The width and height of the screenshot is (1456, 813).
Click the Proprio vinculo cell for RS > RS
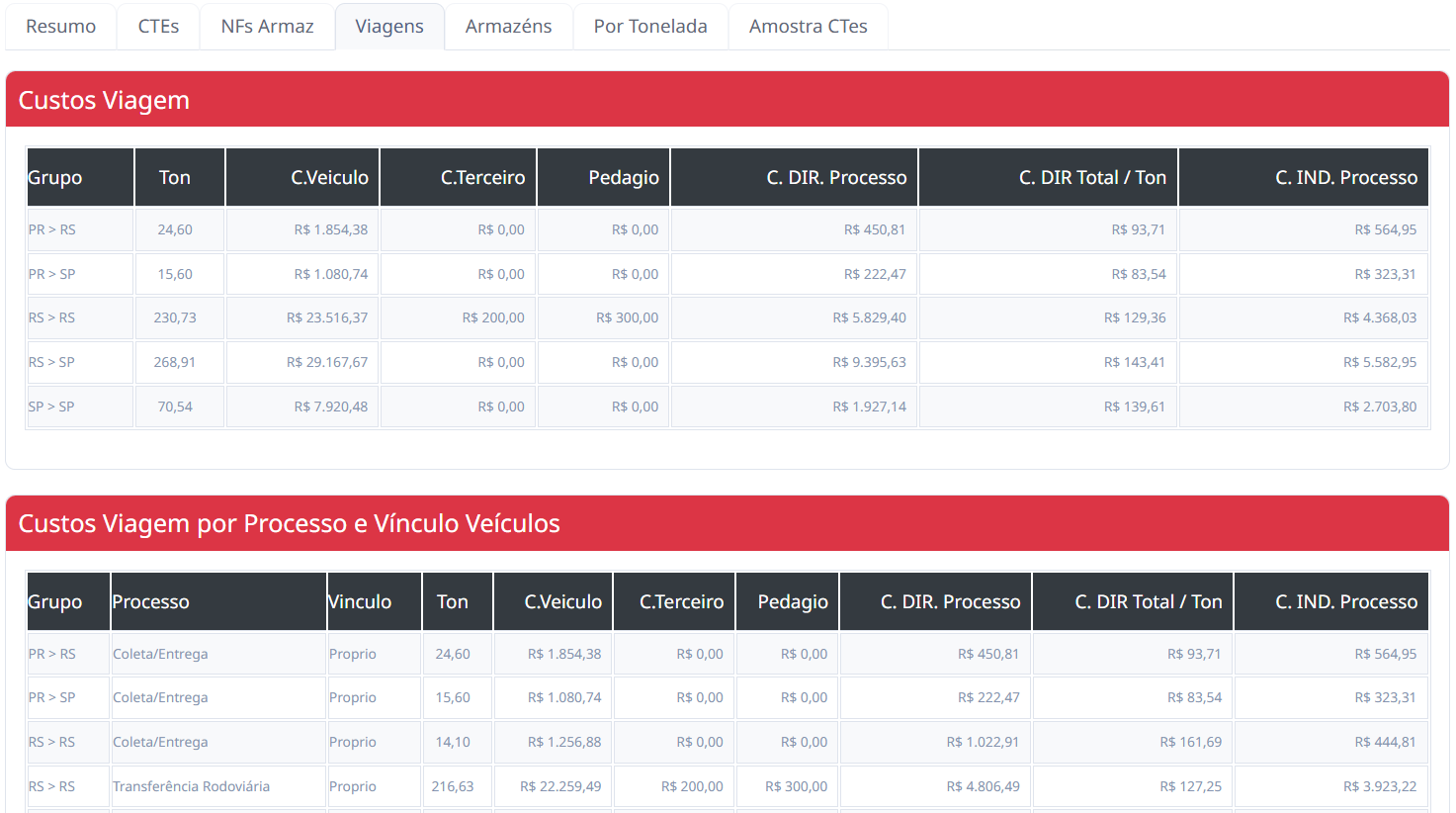pos(352,742)
